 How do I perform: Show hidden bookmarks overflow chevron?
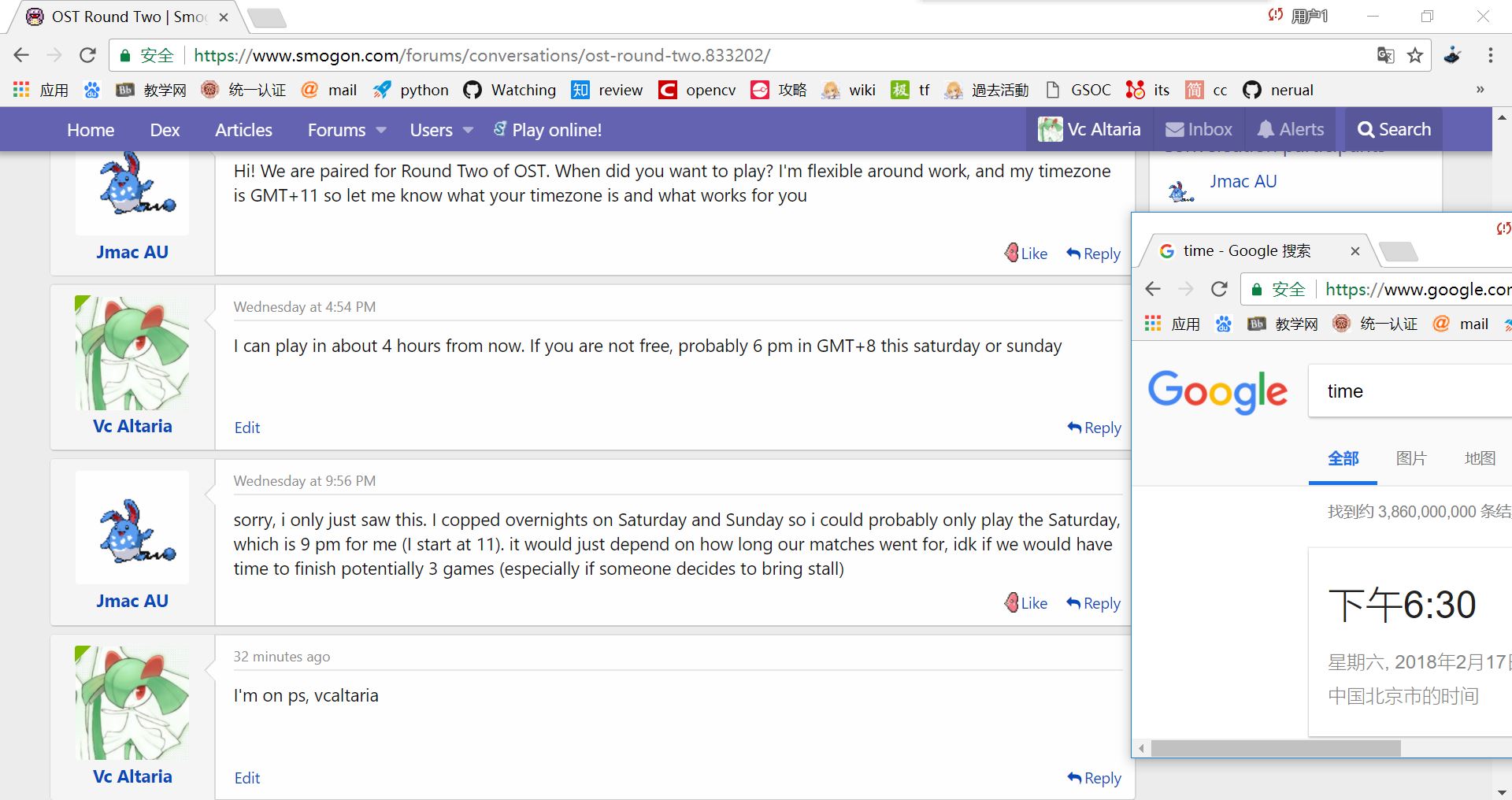coord(1480,90)
